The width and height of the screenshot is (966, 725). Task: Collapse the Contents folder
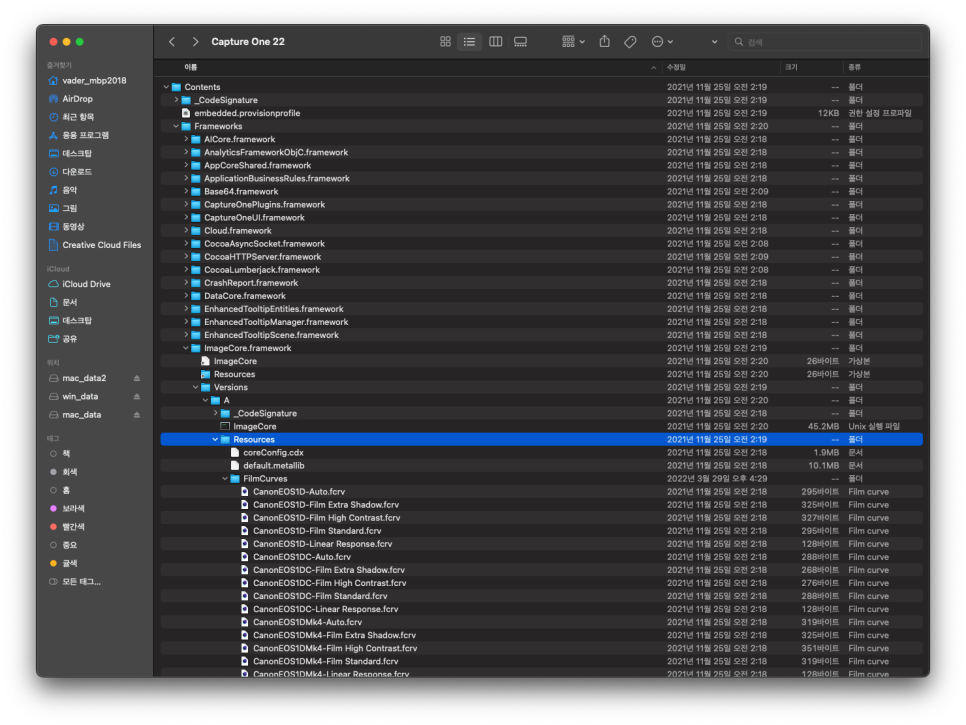[x=166, y=87]
